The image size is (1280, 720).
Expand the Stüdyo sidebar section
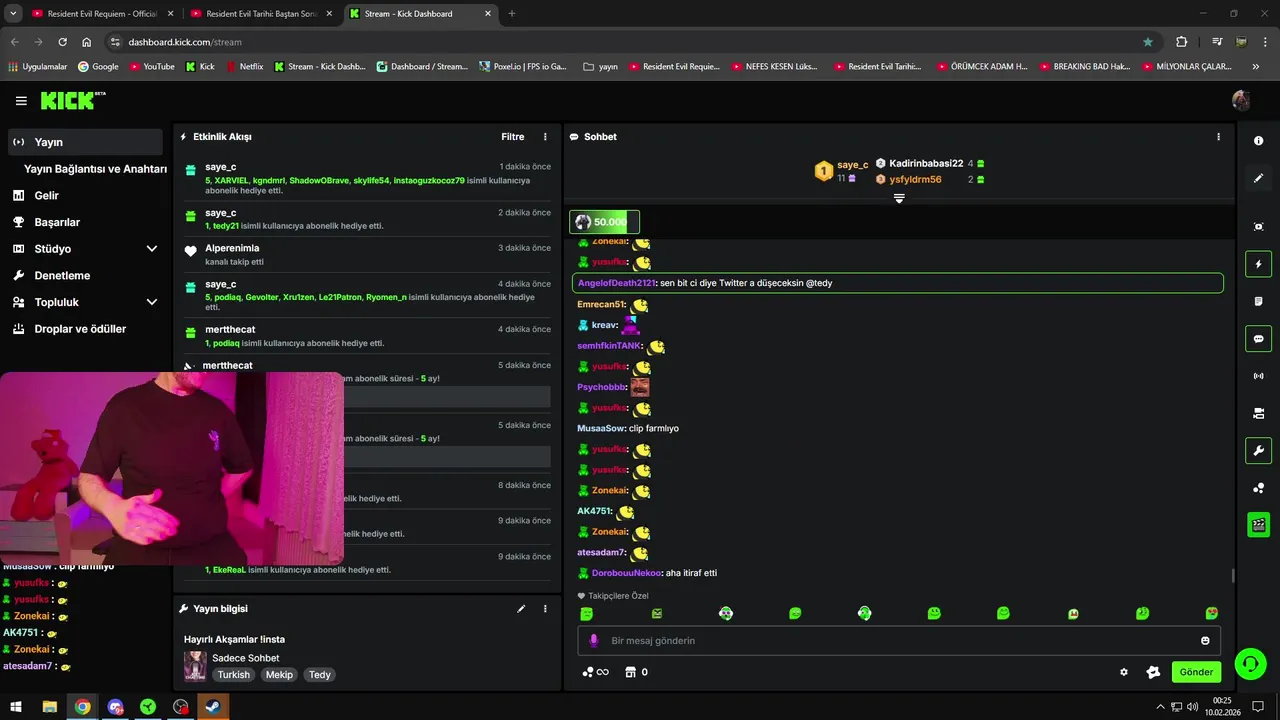pos(152,249)
